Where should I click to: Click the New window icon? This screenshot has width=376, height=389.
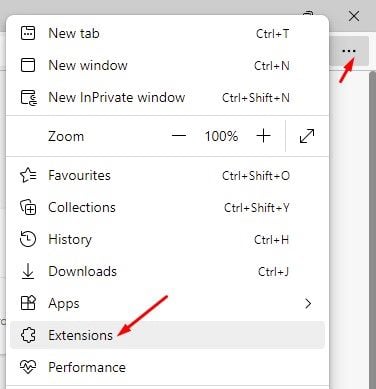[28, 65]
